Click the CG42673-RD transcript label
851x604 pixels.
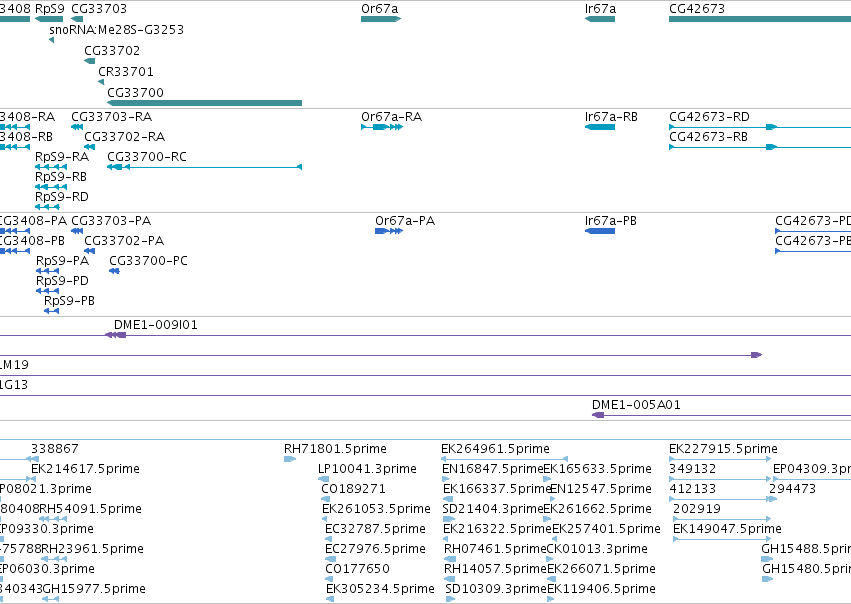709,117
